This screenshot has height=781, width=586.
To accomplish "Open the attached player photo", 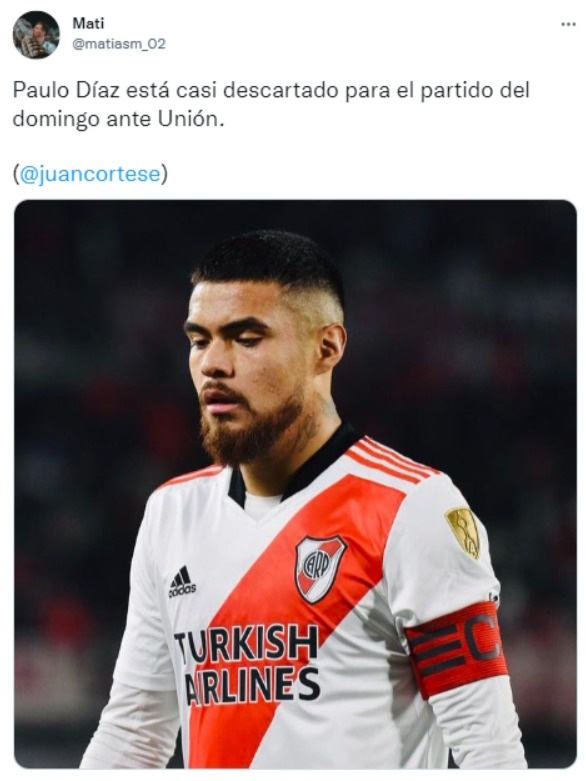I will (x=295, y=484).
